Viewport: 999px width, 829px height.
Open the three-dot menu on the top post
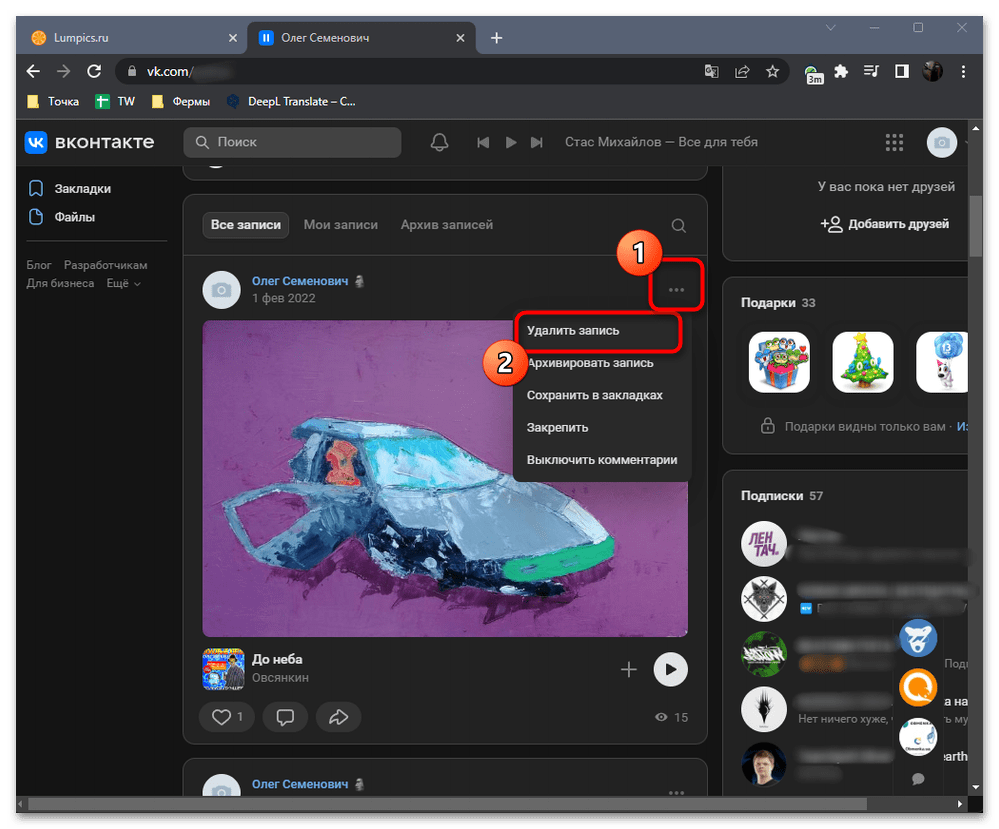[676, 290]
